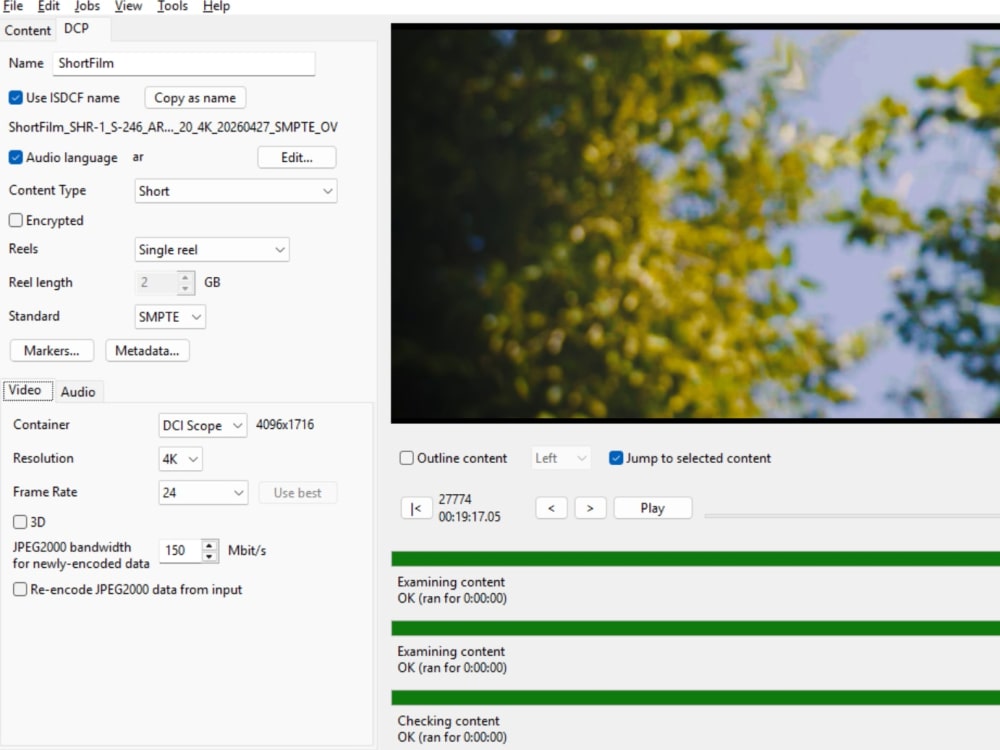Screen dimensions: 1000x750
Task: Step forward one frame with the > button
Action: coord(590,508)
